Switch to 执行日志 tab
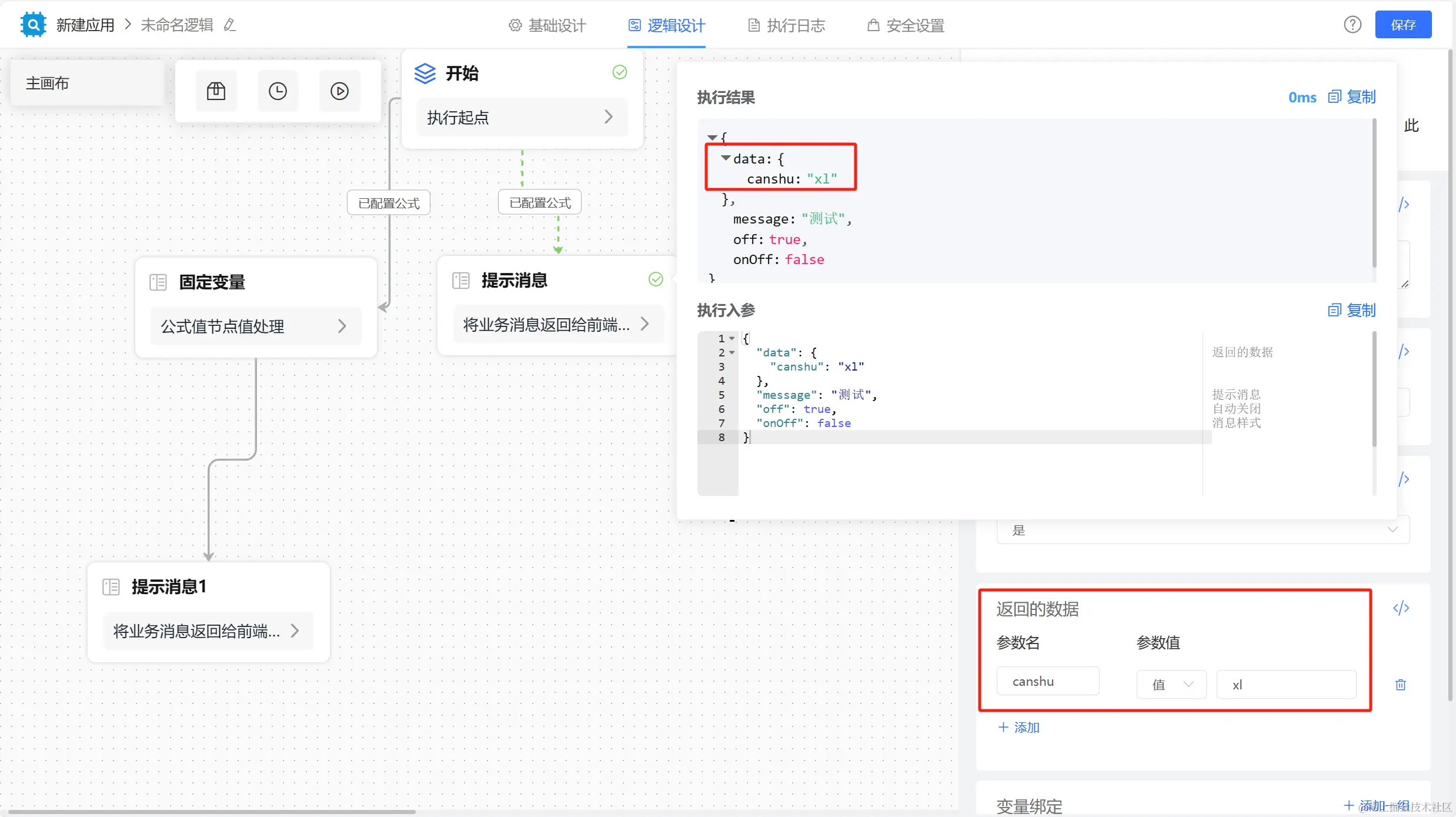The width and height of the screenshot is (1456, 817). point(787,25)
